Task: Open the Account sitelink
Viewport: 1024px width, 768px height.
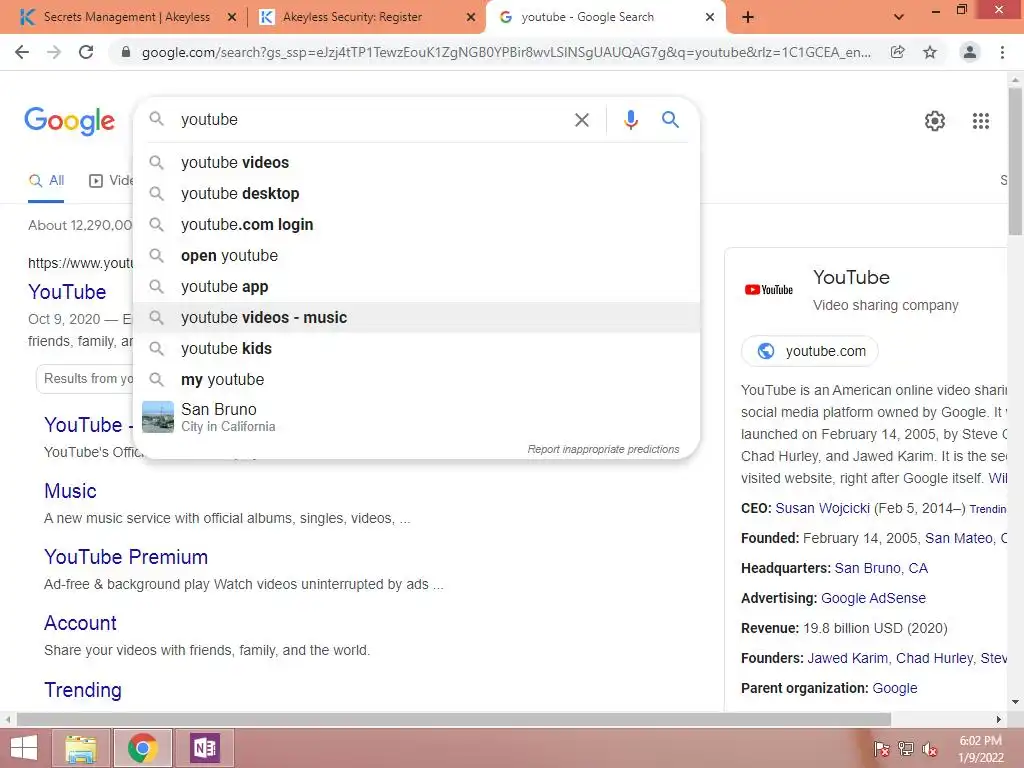Action: tap(80, 623)
